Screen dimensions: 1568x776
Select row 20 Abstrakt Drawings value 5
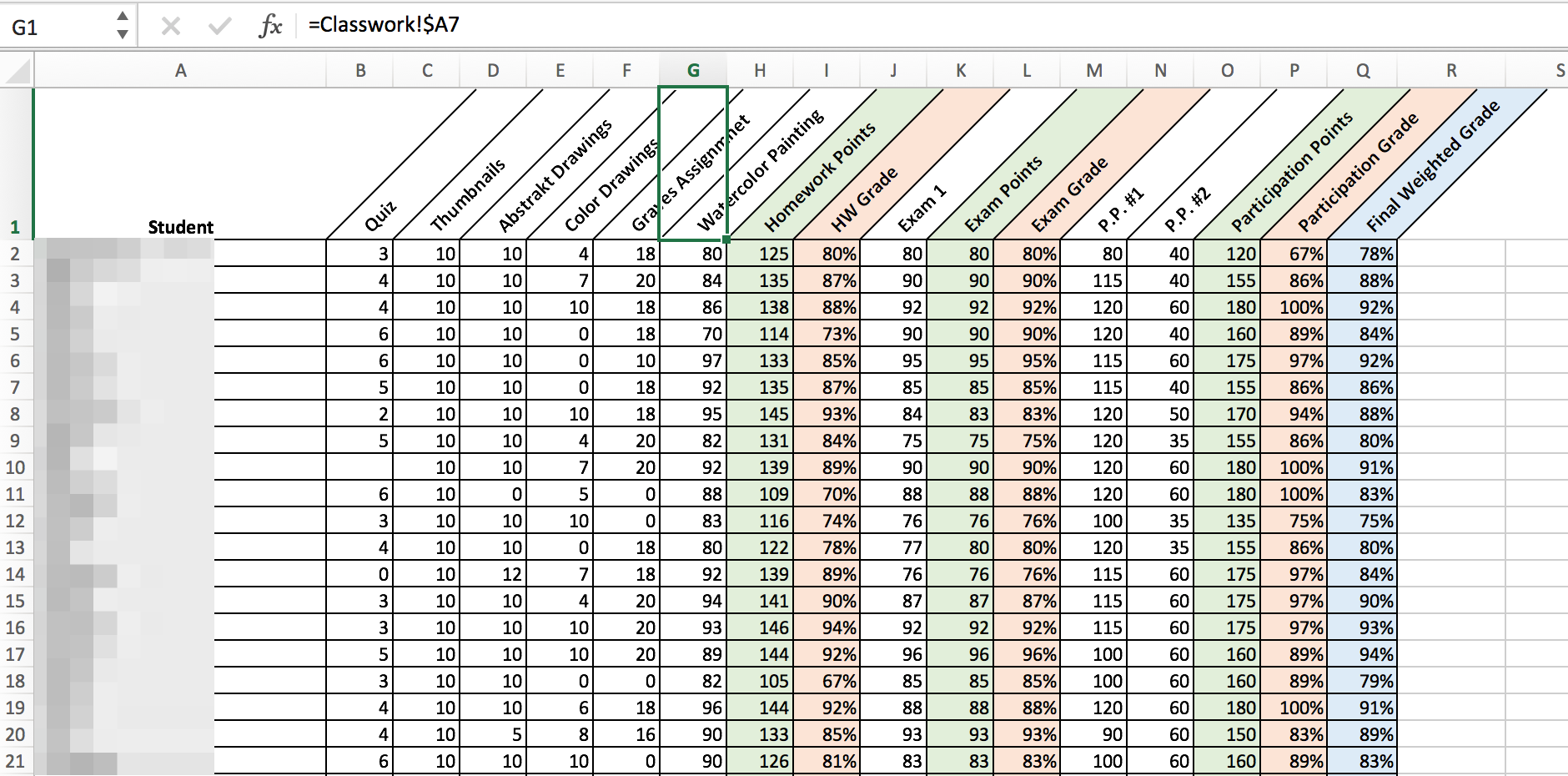pos(494,734)
